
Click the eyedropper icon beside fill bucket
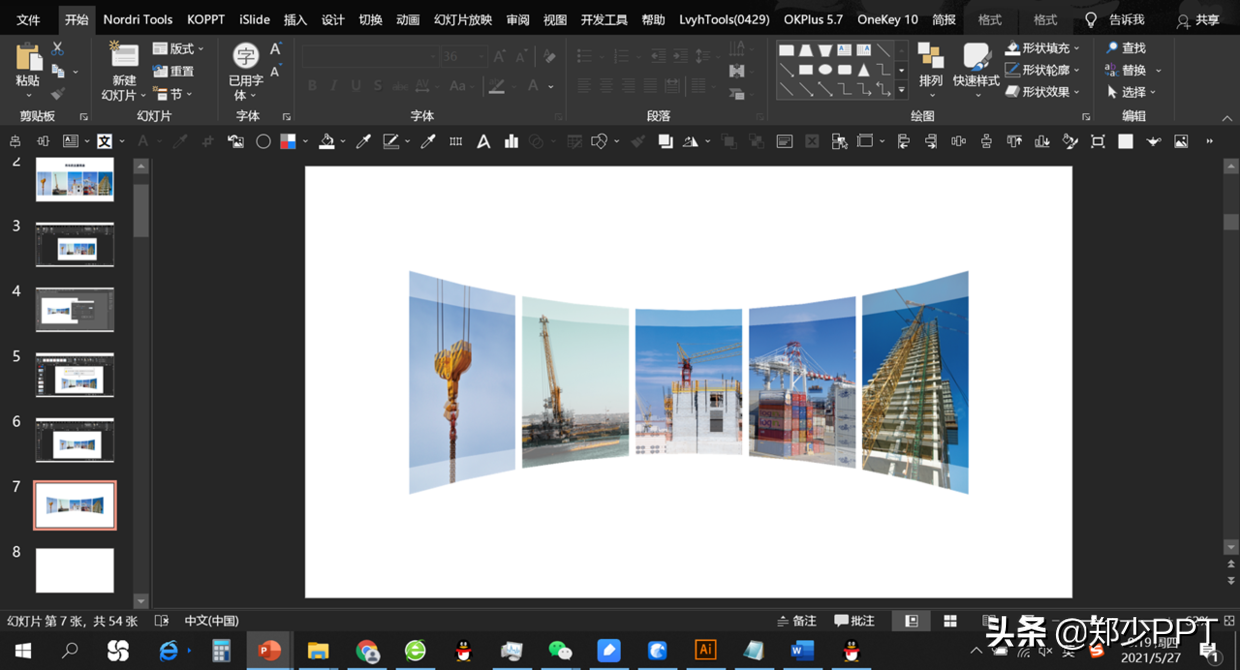363,142
